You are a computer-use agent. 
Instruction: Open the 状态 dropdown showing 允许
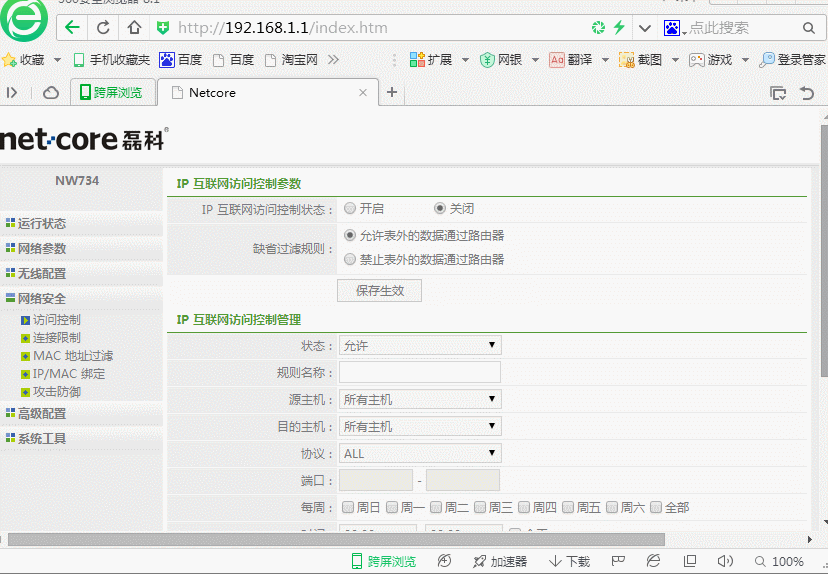pyautogui.click(x=420, y=346)
